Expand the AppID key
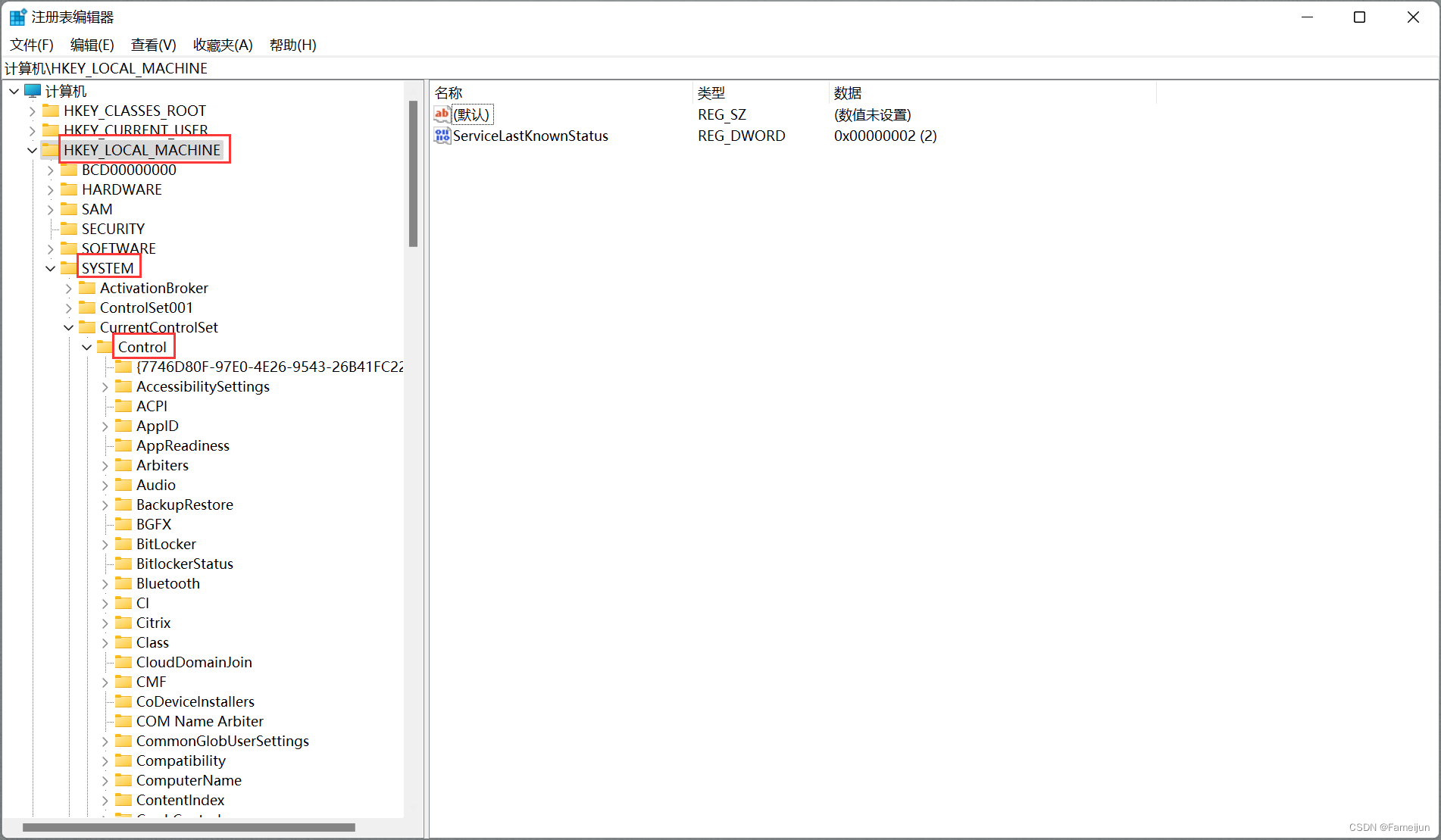Image resolution: width=1441 pixels, height=840 pixels. tap(105, 426)
